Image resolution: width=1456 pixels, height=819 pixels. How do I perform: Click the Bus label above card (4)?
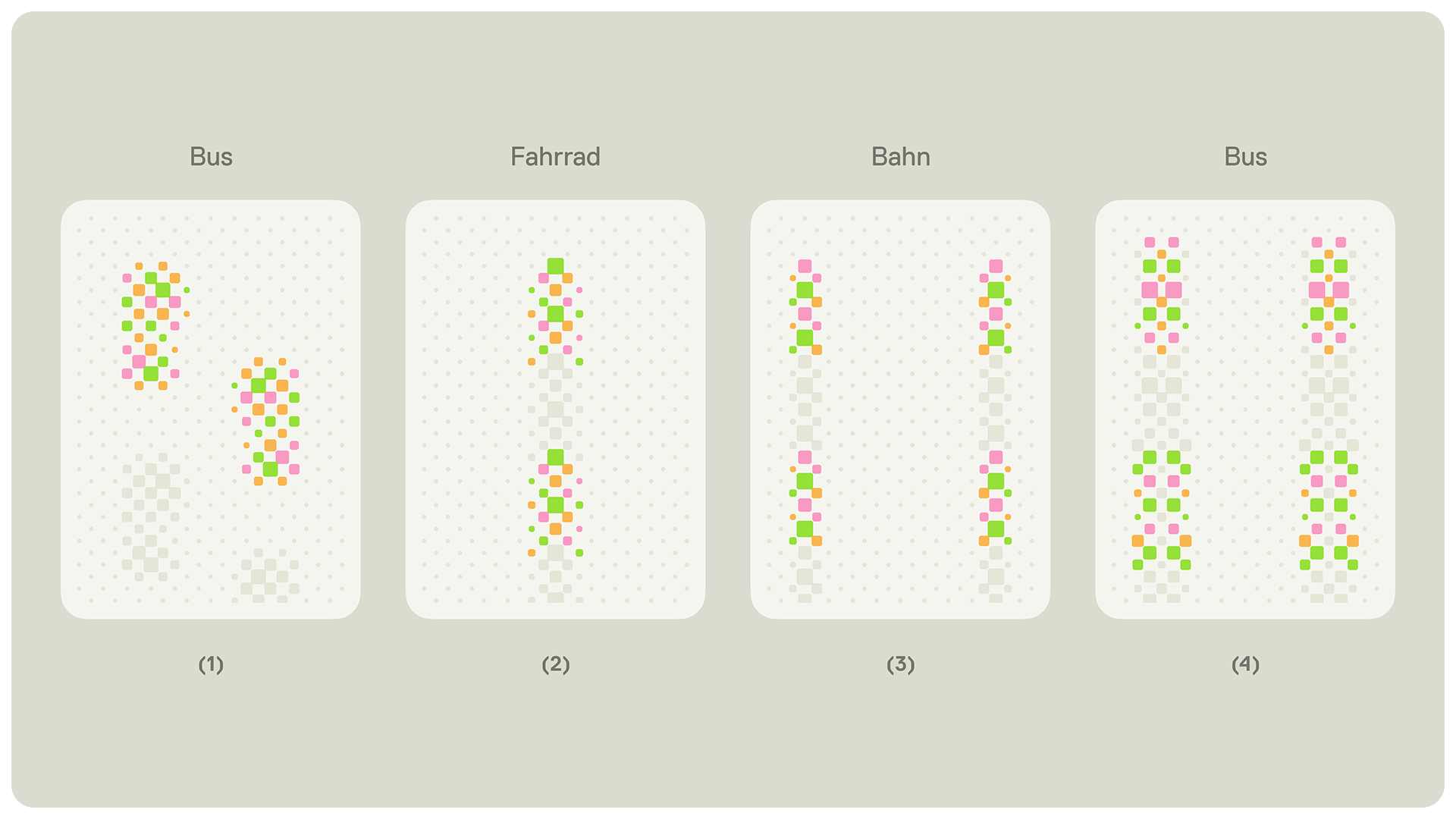click(x=1245, y=157)
